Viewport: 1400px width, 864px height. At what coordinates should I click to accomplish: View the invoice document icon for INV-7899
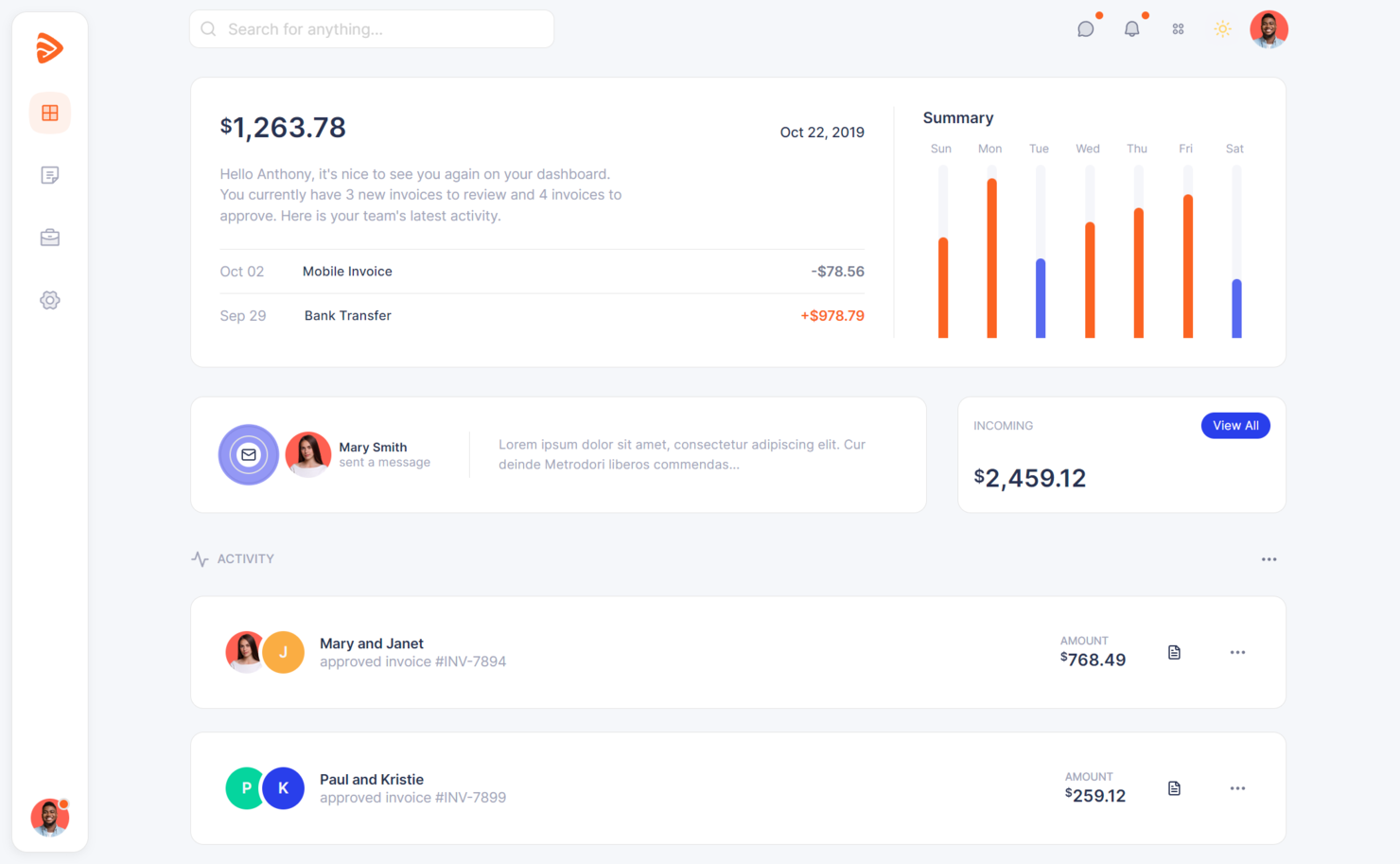[1174, 787]
